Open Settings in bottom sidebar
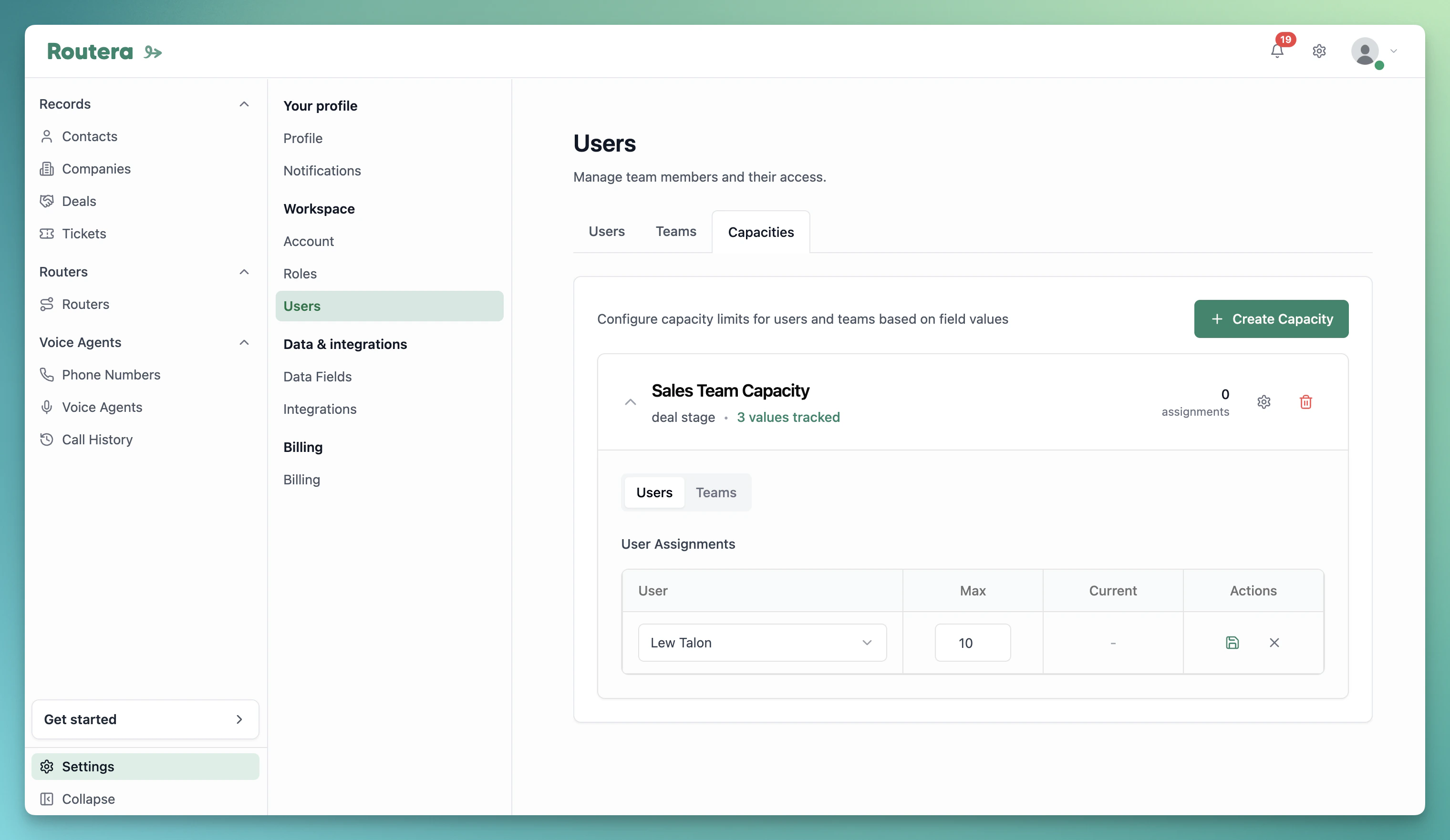 (x=145, y=767)
